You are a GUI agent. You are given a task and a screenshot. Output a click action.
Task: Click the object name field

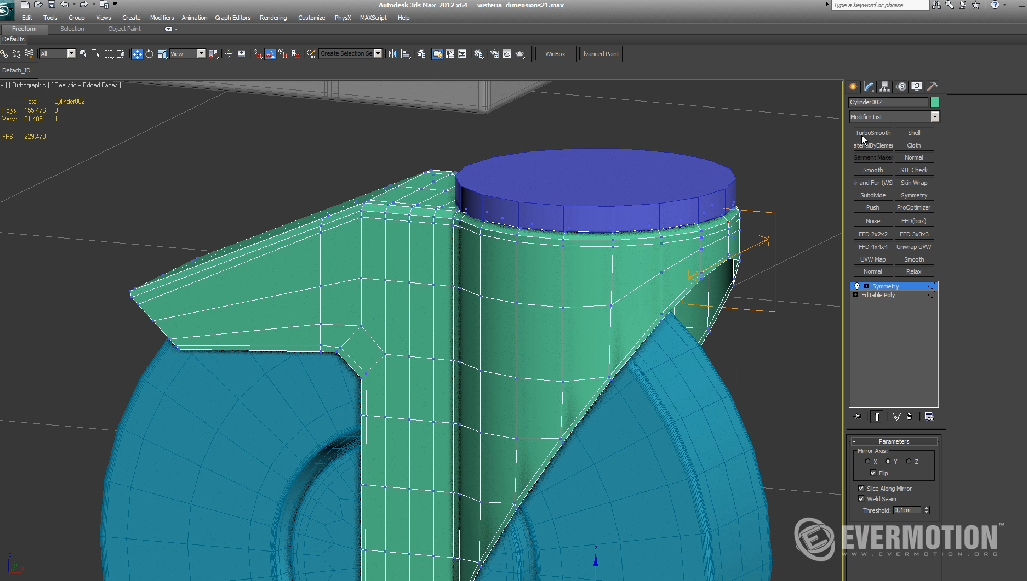click(889, 102)
